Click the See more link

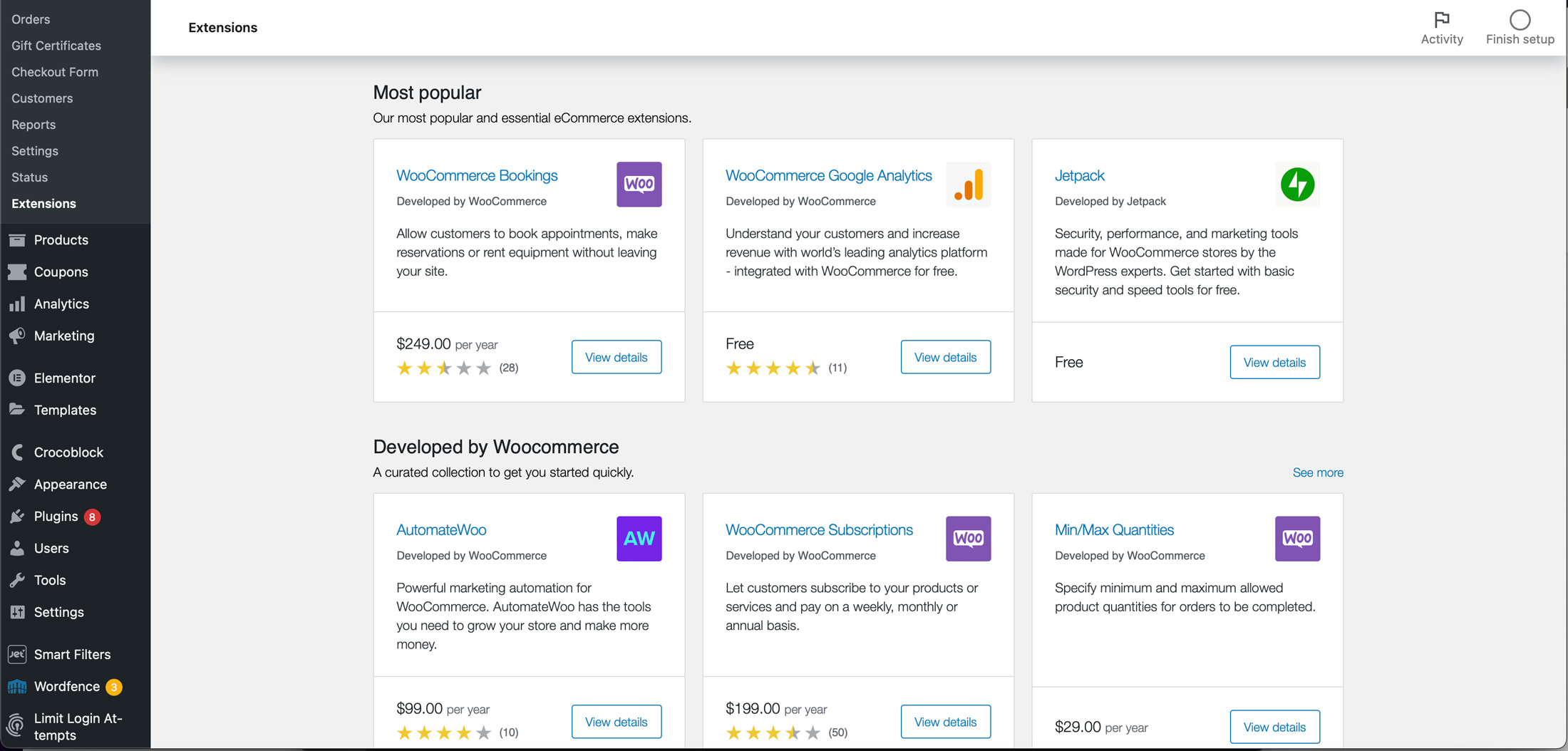click(x=1317, y=472)
